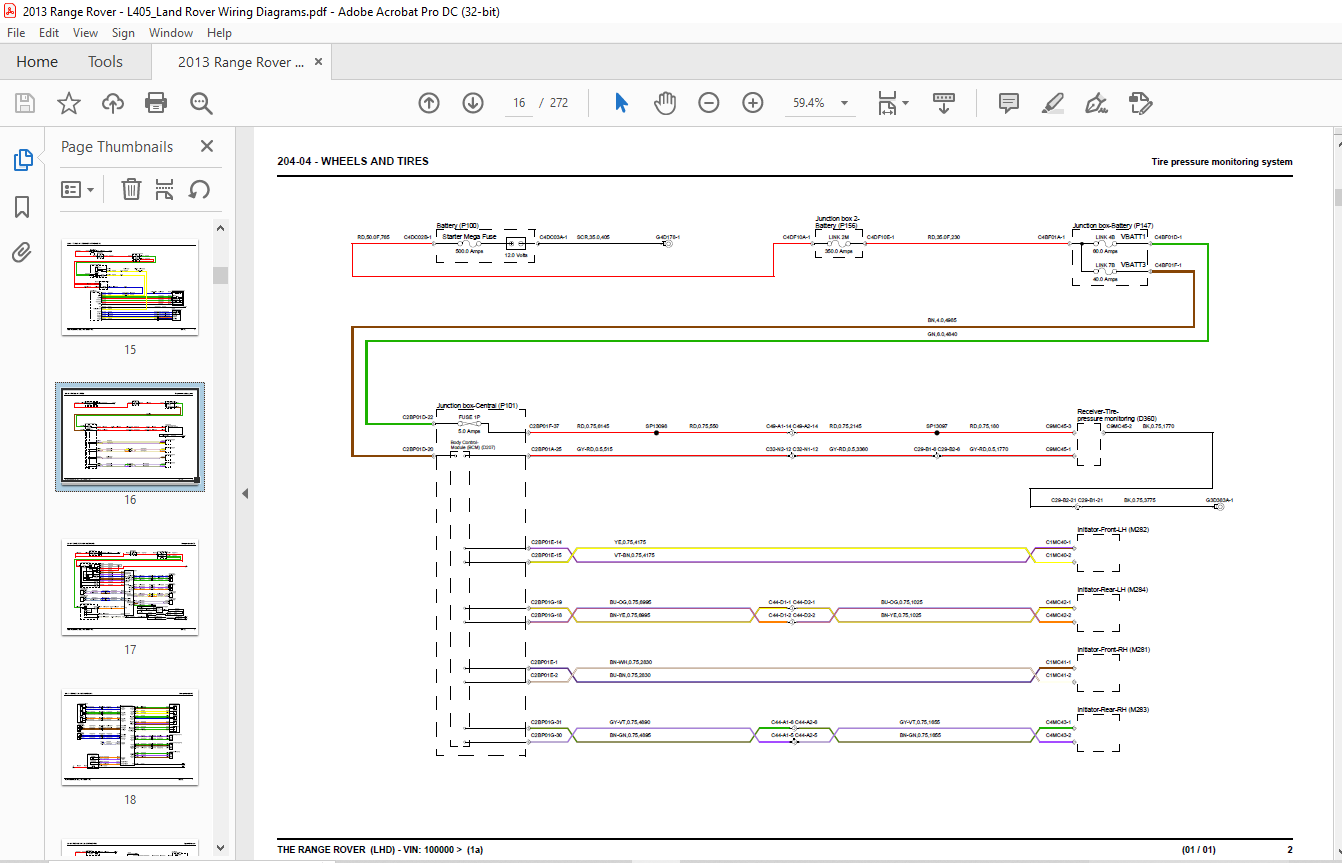The image size is (1342, 863).
Task: Open the View menu
Action: coord(86,33)
